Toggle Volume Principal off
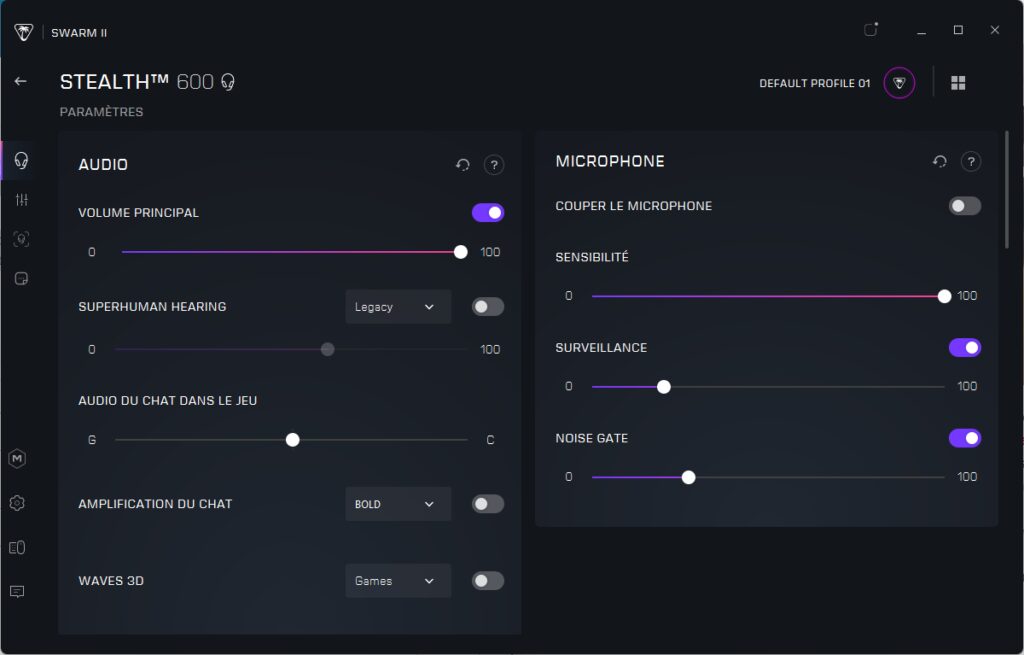Screen dimensions: 1024x655 488,213
